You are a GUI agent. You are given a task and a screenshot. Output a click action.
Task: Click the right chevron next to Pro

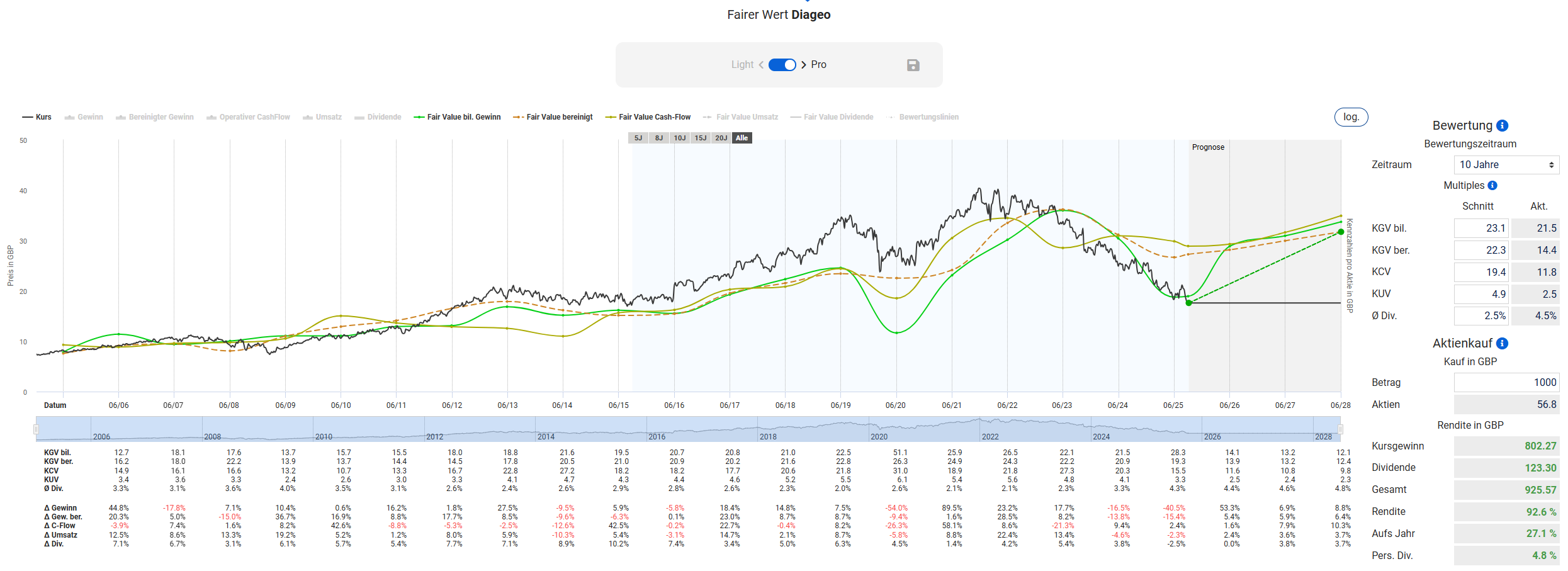804,65
